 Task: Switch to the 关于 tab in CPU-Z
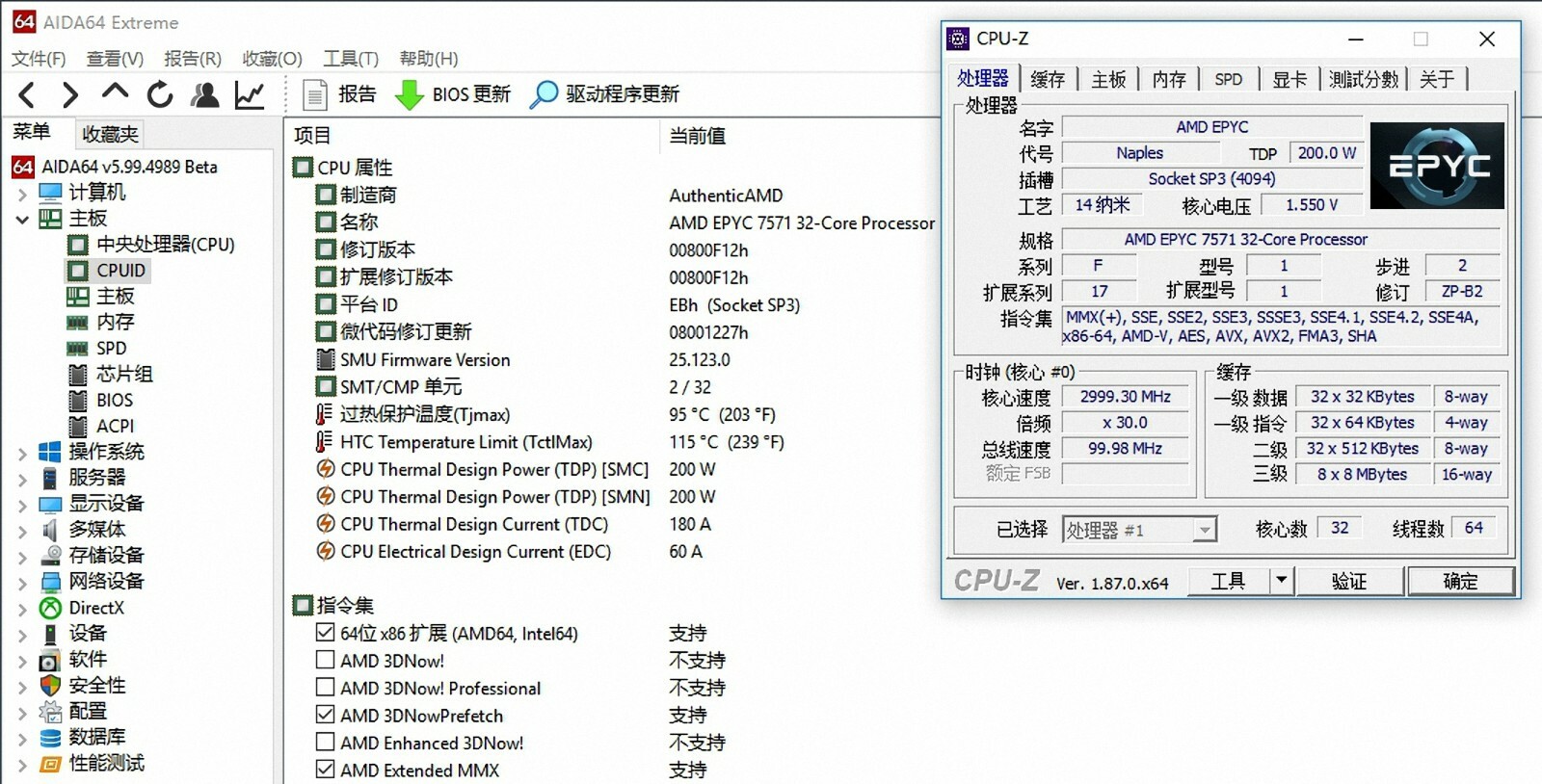click(1437, 79)
